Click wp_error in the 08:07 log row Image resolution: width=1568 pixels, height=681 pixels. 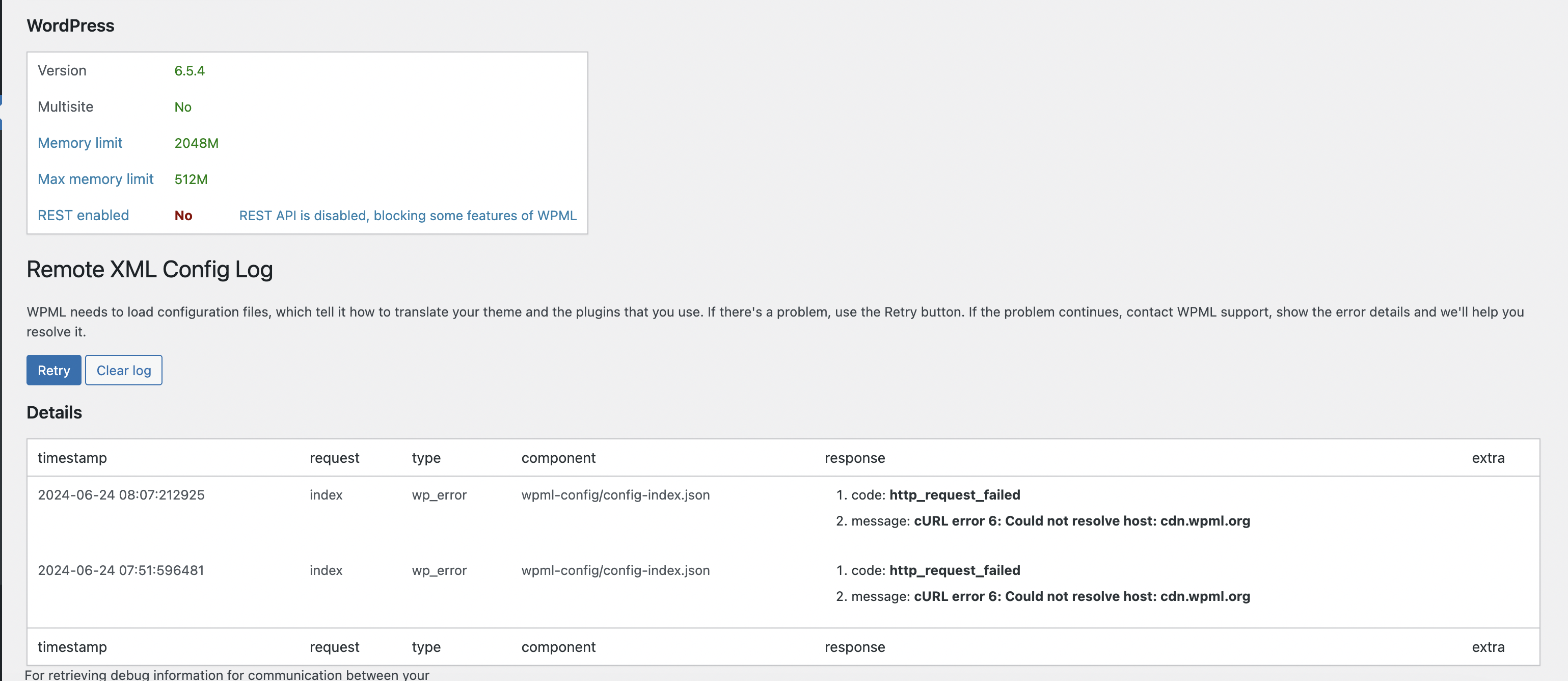click(x=439, y=495)
